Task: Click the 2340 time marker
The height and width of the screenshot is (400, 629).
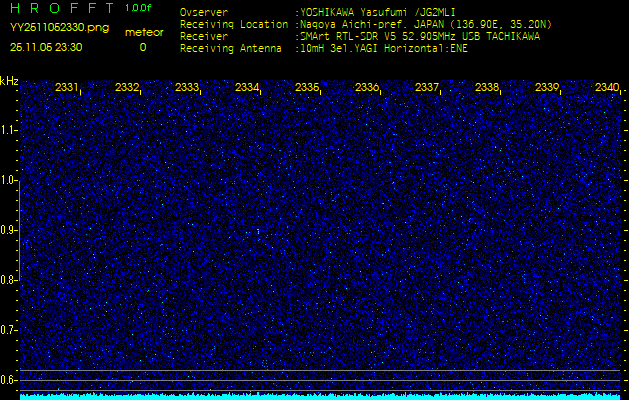Action: (x=606, y=88)
